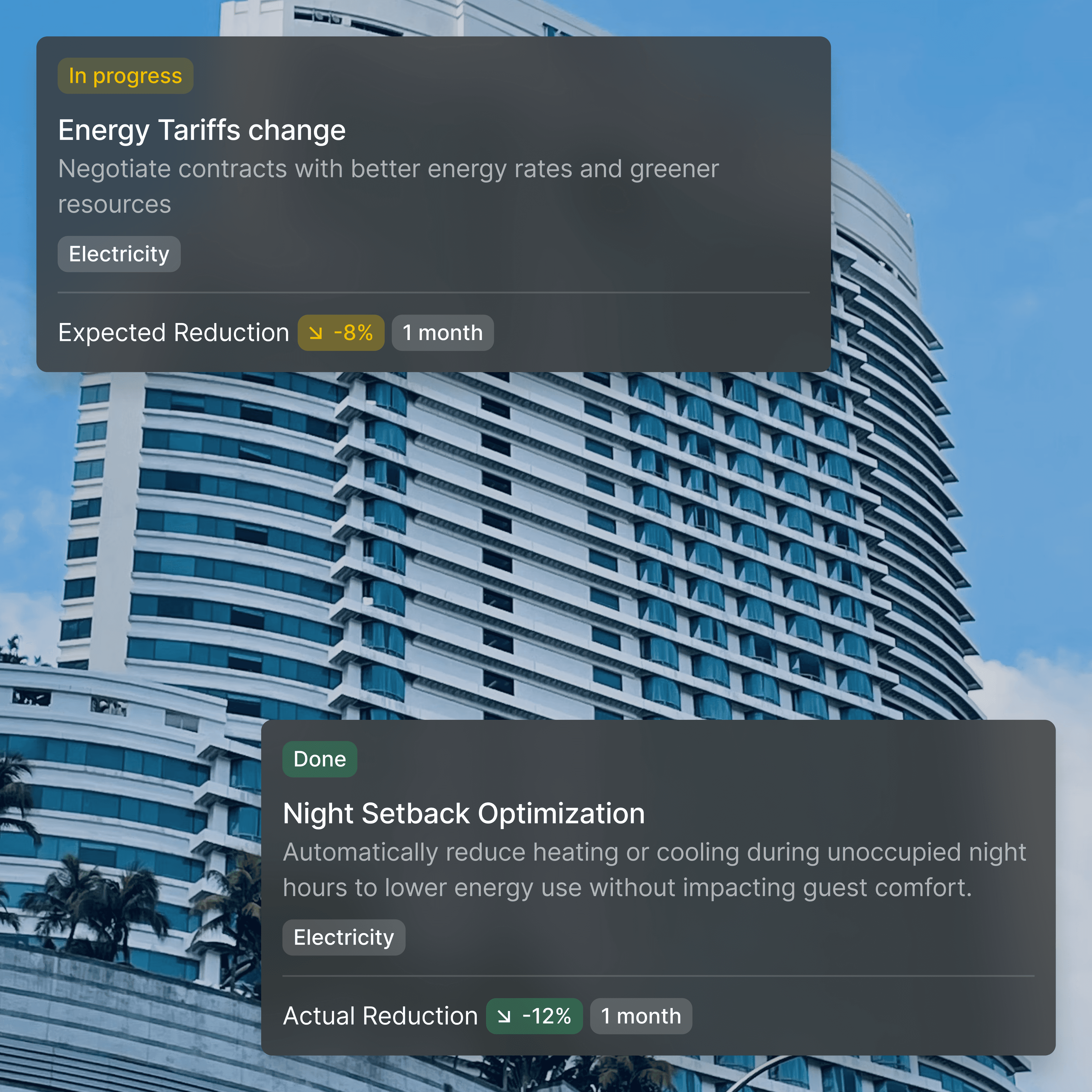Image resolution: width=1092 pixels, height=1092 pixels.
Task: Select the Done status badge
Action: click(x=320, y=759)
